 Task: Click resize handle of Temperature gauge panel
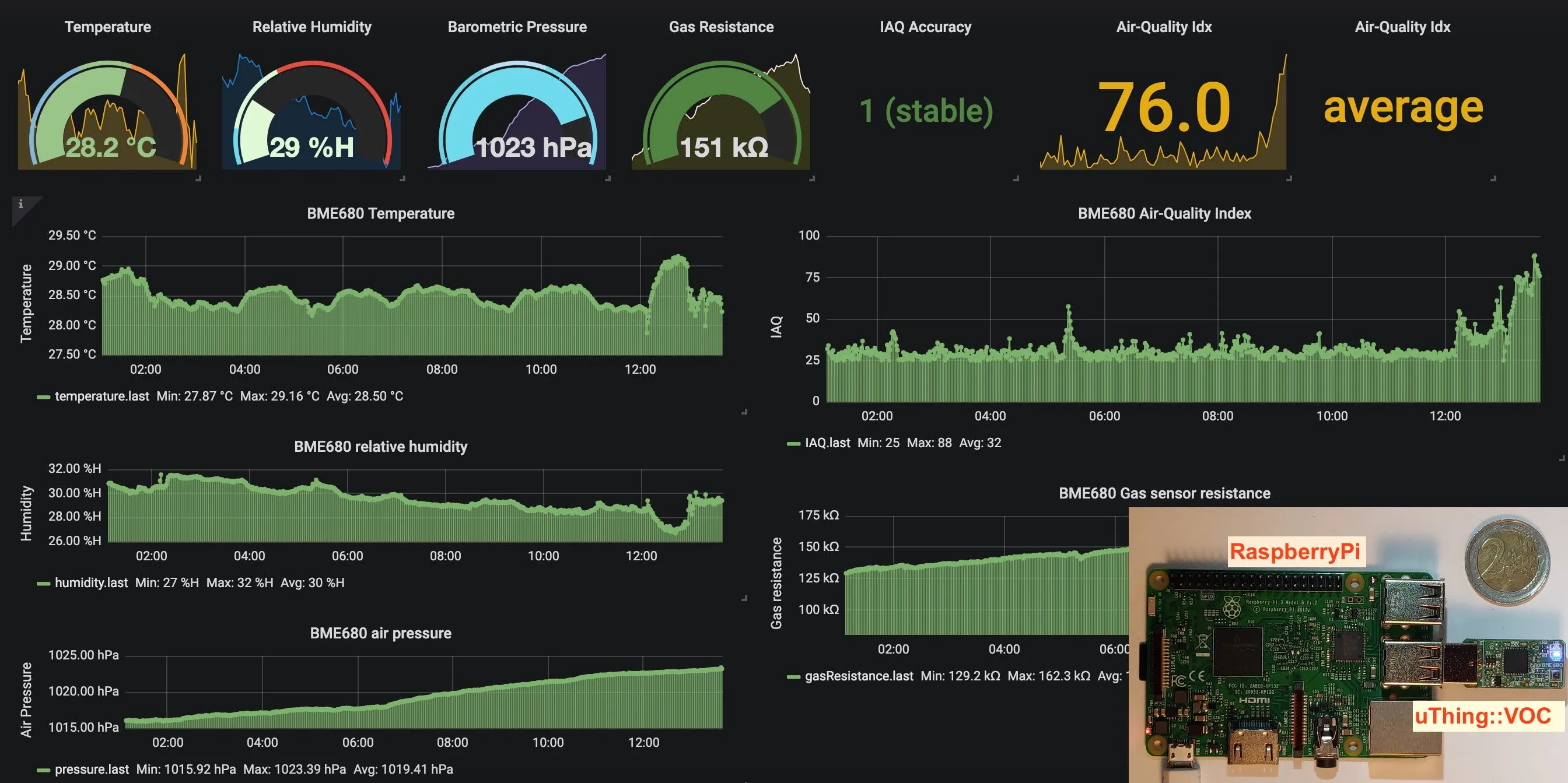coord(198,179)
